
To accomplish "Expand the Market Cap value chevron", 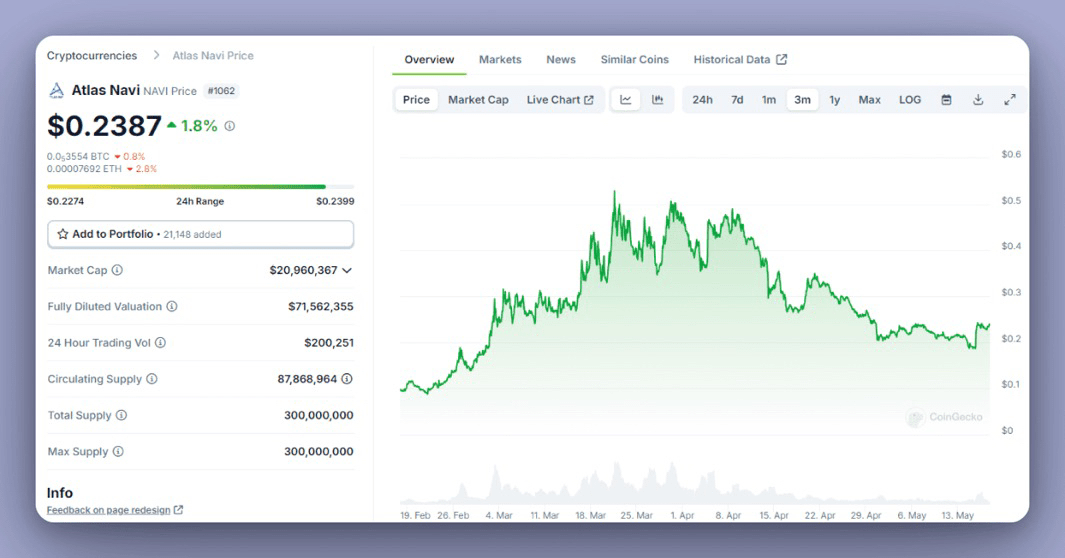I will [x=347, y=270].
